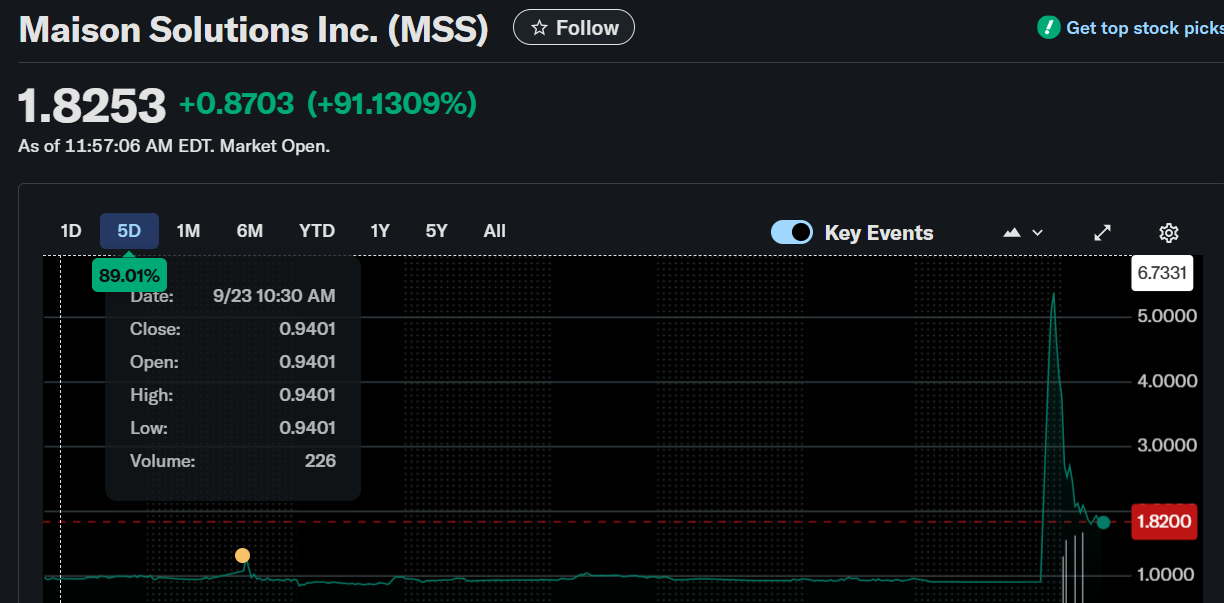
Task: Click the yellow key event marker
Action: [x=242, y=556]
